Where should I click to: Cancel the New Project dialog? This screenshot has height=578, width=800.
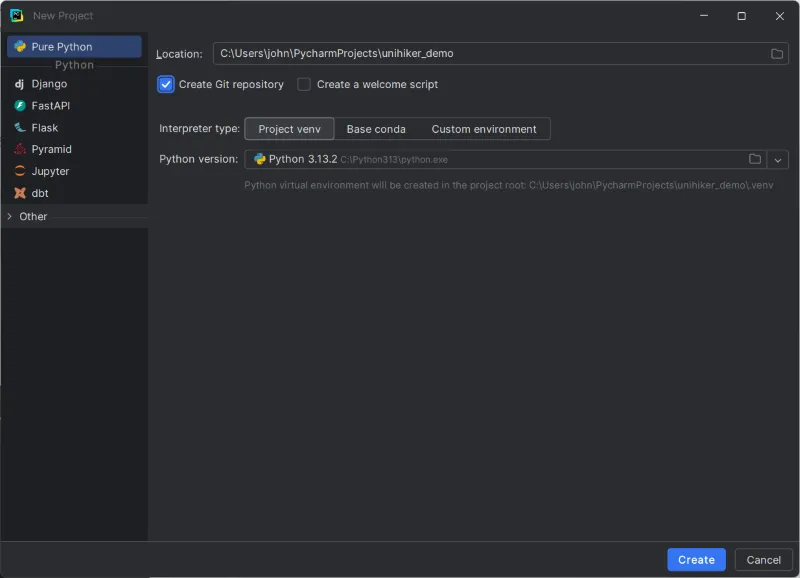[763, 560]
